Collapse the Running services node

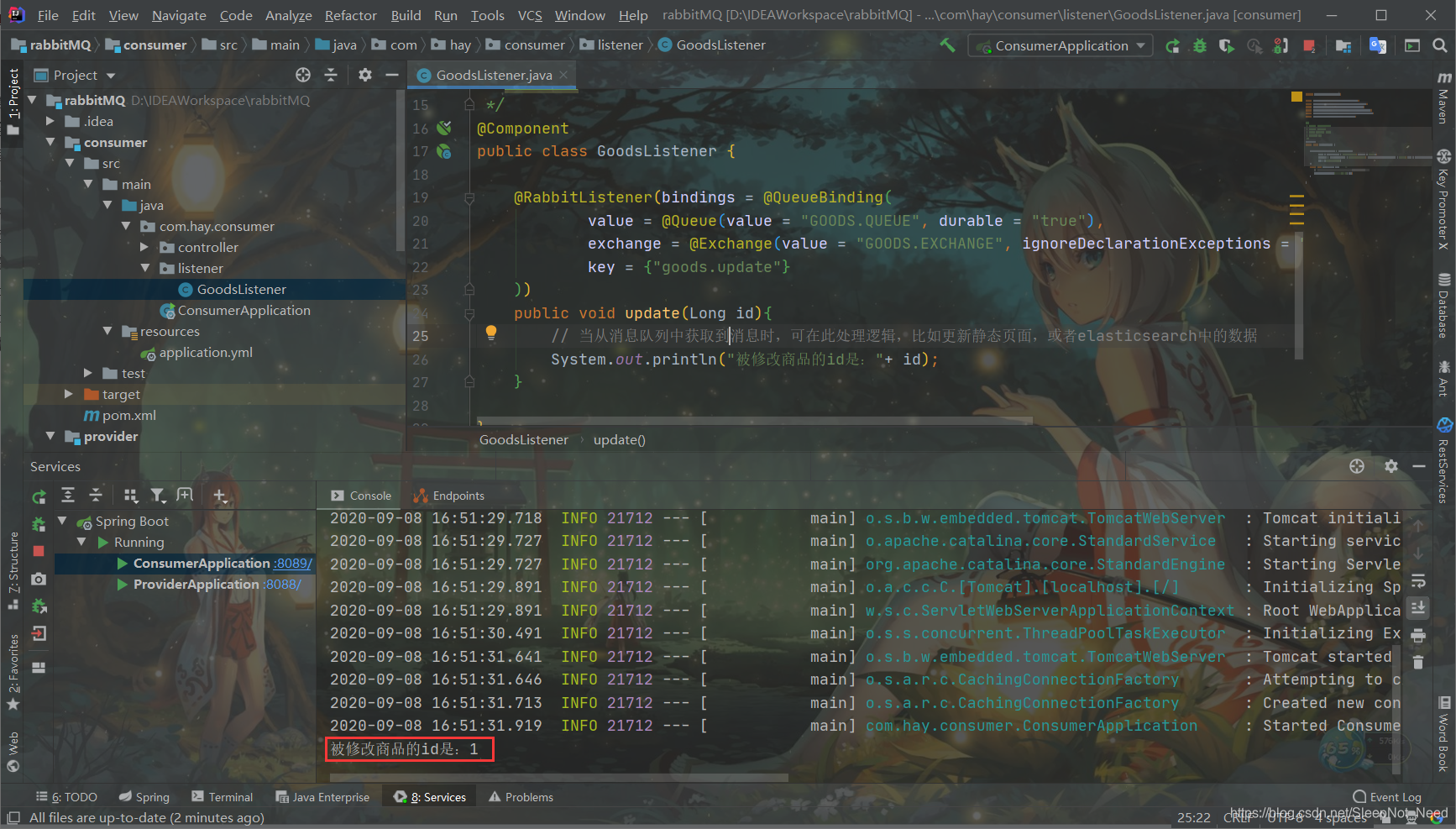(81, 542)
